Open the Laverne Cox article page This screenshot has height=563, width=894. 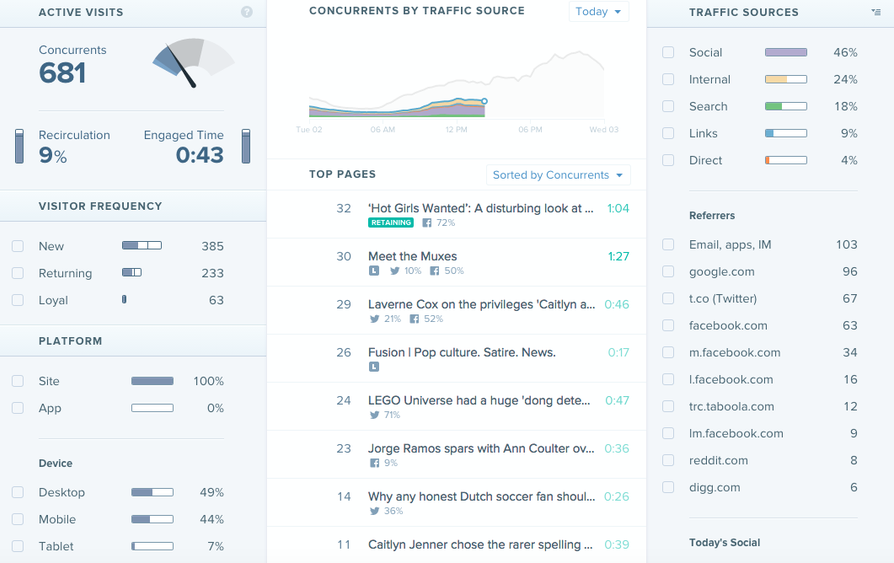pyautogui.click(x=481, y=304)
